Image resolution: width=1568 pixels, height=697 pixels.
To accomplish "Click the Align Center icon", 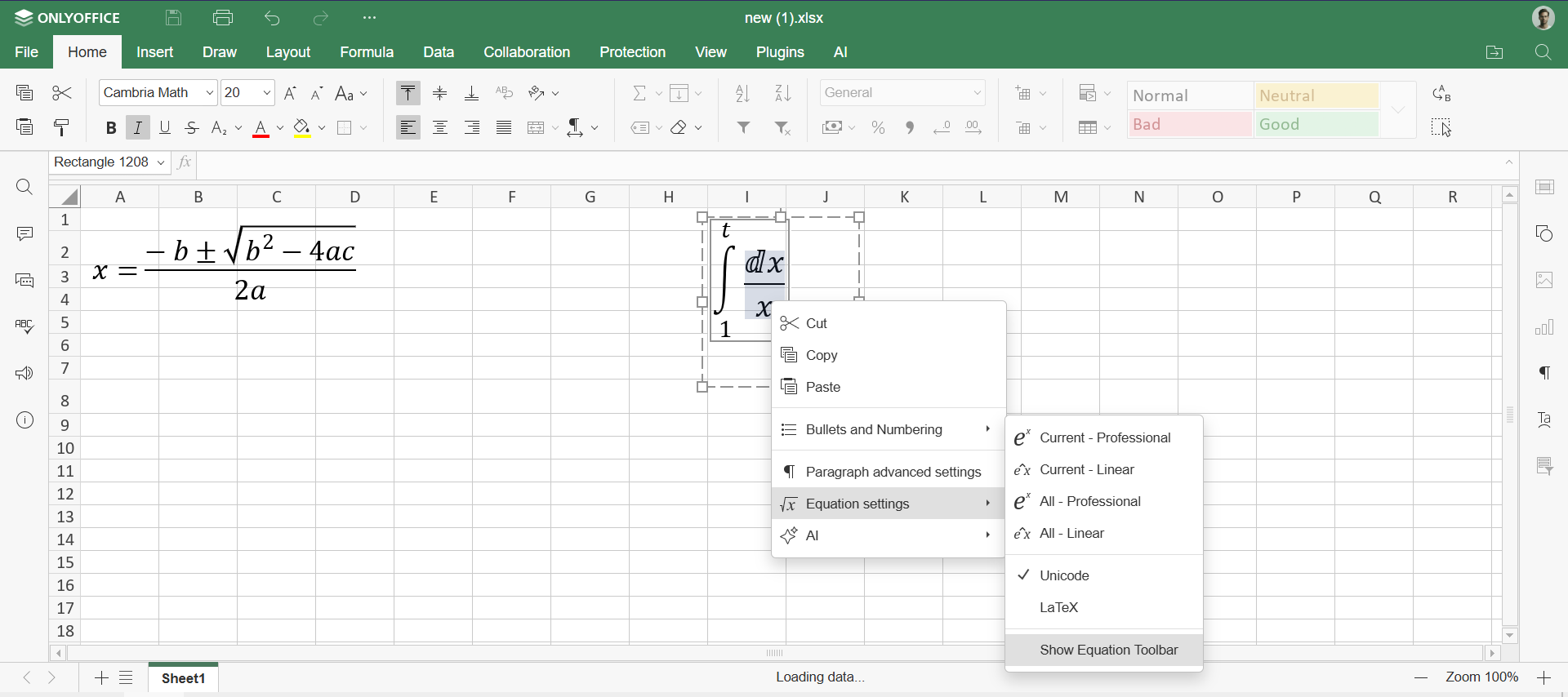I will click(440, 128).
